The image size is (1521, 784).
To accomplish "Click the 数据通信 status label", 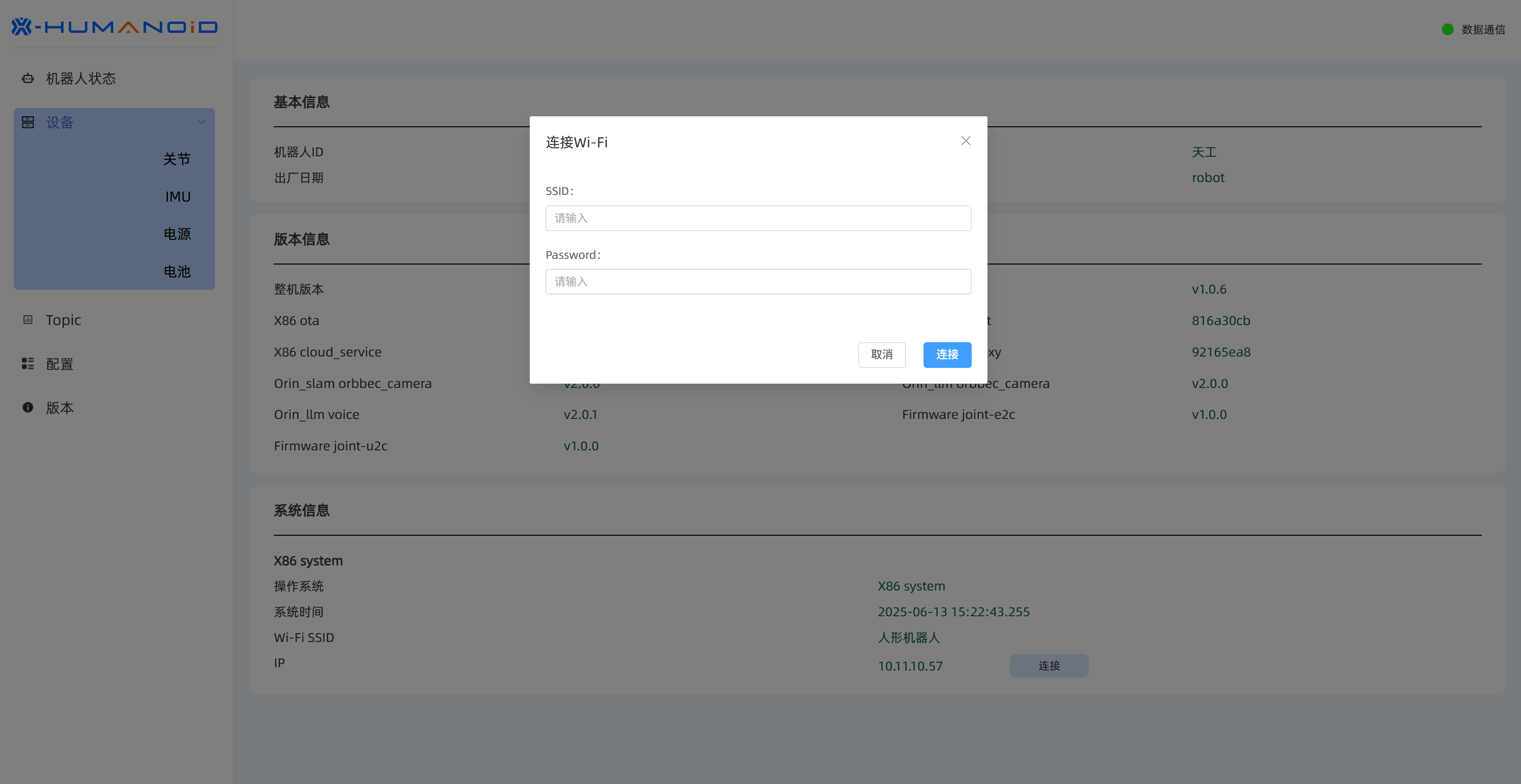I will (1483, 29).
